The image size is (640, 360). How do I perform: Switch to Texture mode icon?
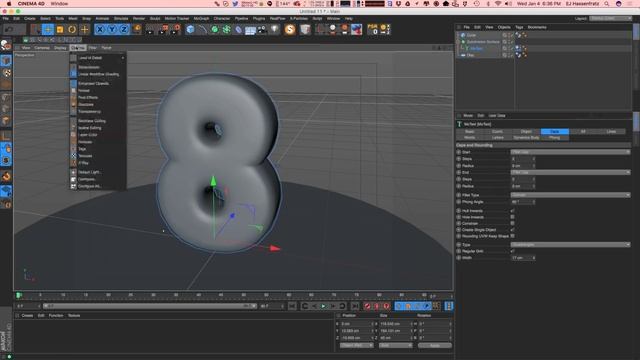click(6, 73)
